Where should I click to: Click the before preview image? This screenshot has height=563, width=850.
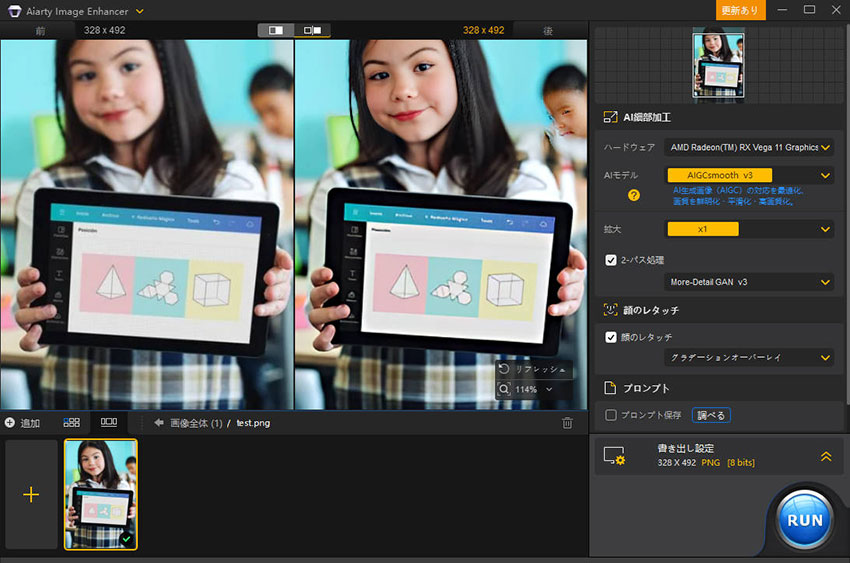click(147, 224)
